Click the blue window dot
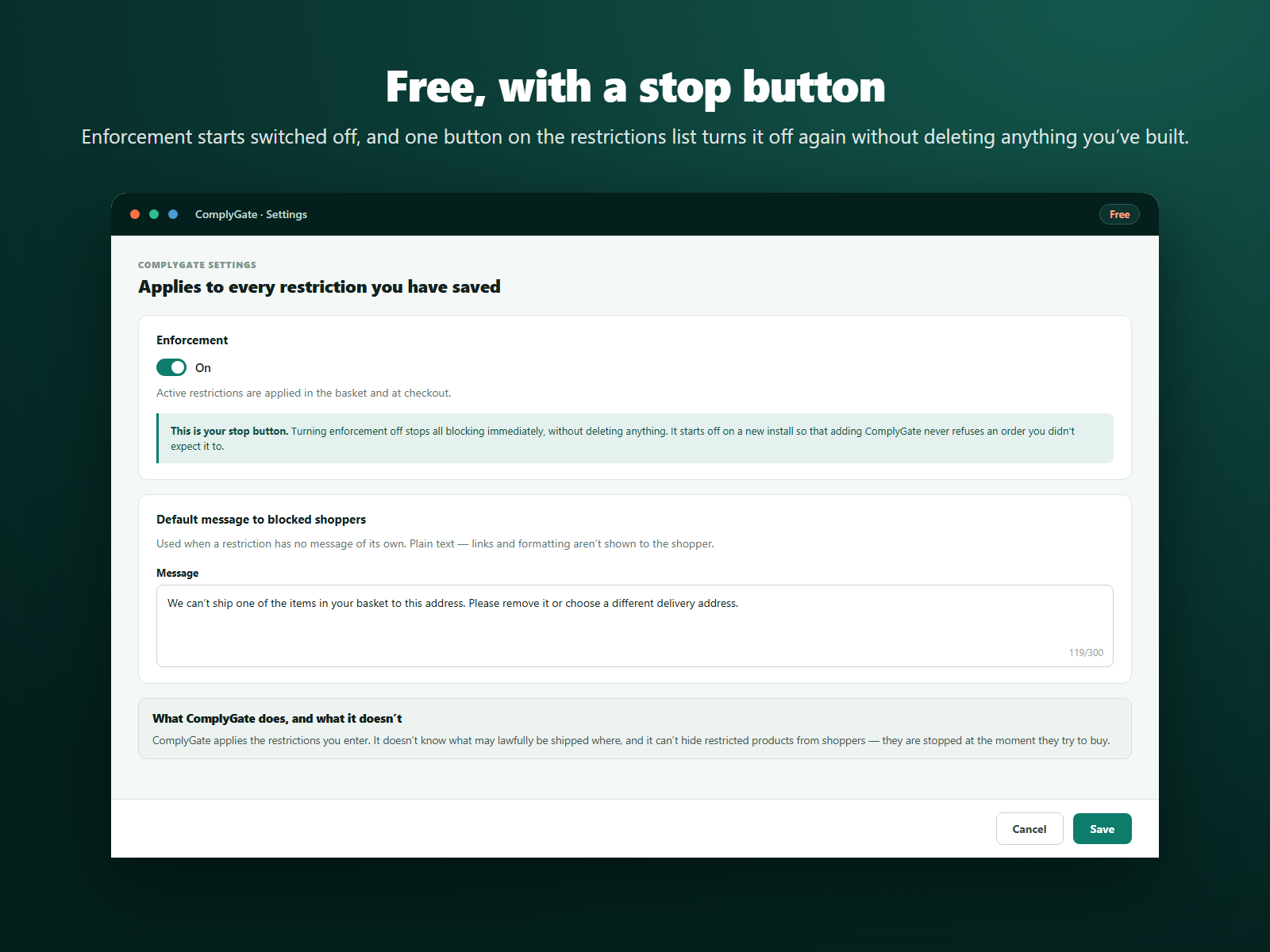Screen dimensions: 1270x952 (173, 214)
